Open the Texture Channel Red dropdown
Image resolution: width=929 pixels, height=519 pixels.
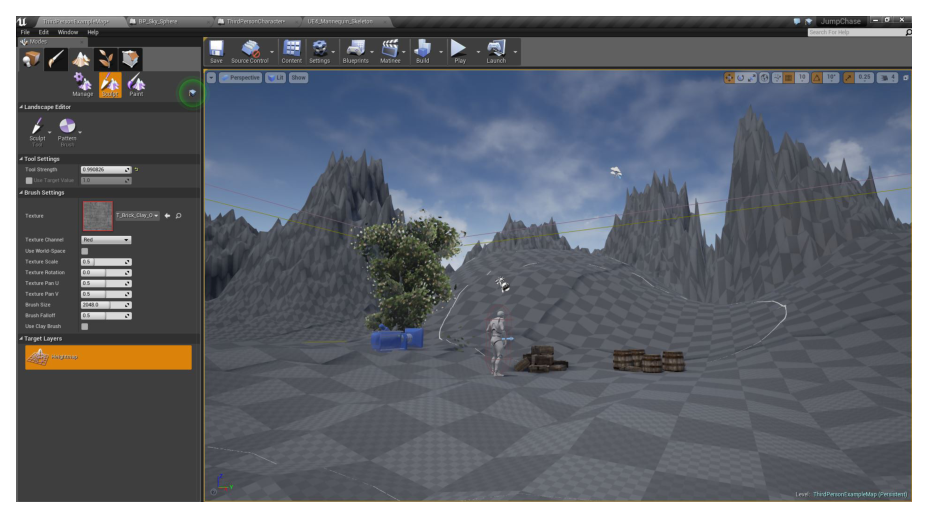105,240
